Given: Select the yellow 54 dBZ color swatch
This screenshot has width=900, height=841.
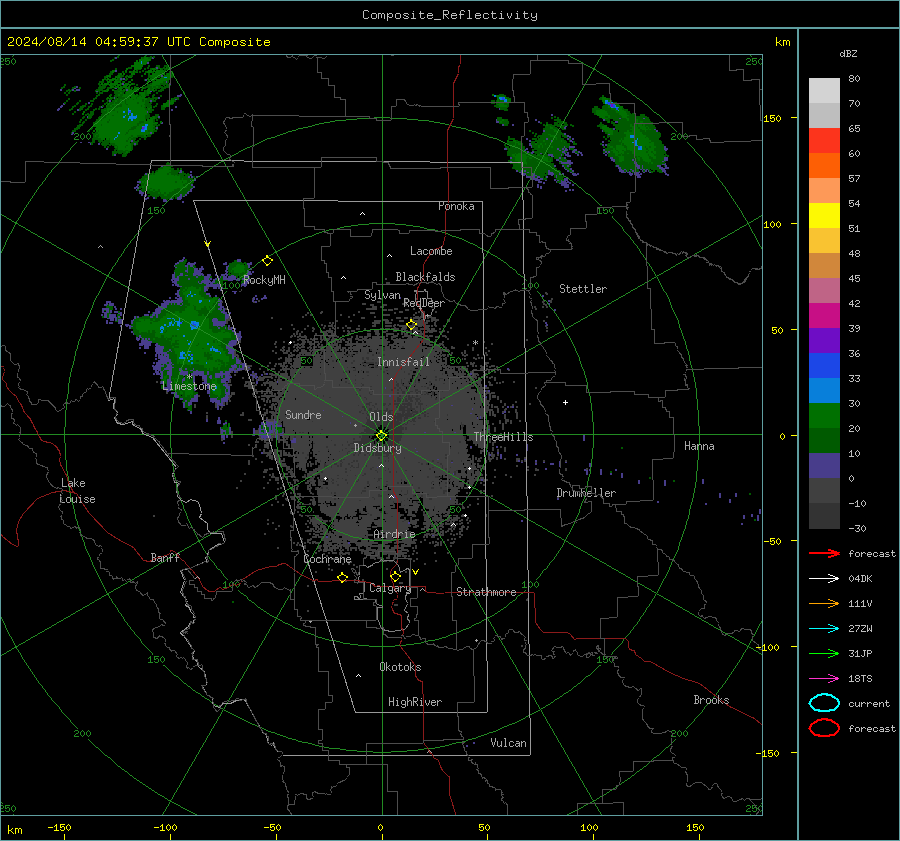Looking at the screenshot, I should pyautogui.click(x=824, y=215).
